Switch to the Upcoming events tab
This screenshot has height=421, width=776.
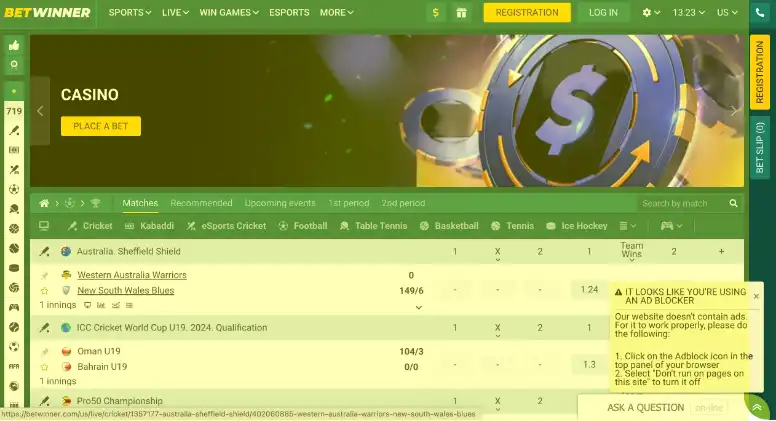pyautogui.click(x=280, y=203)
